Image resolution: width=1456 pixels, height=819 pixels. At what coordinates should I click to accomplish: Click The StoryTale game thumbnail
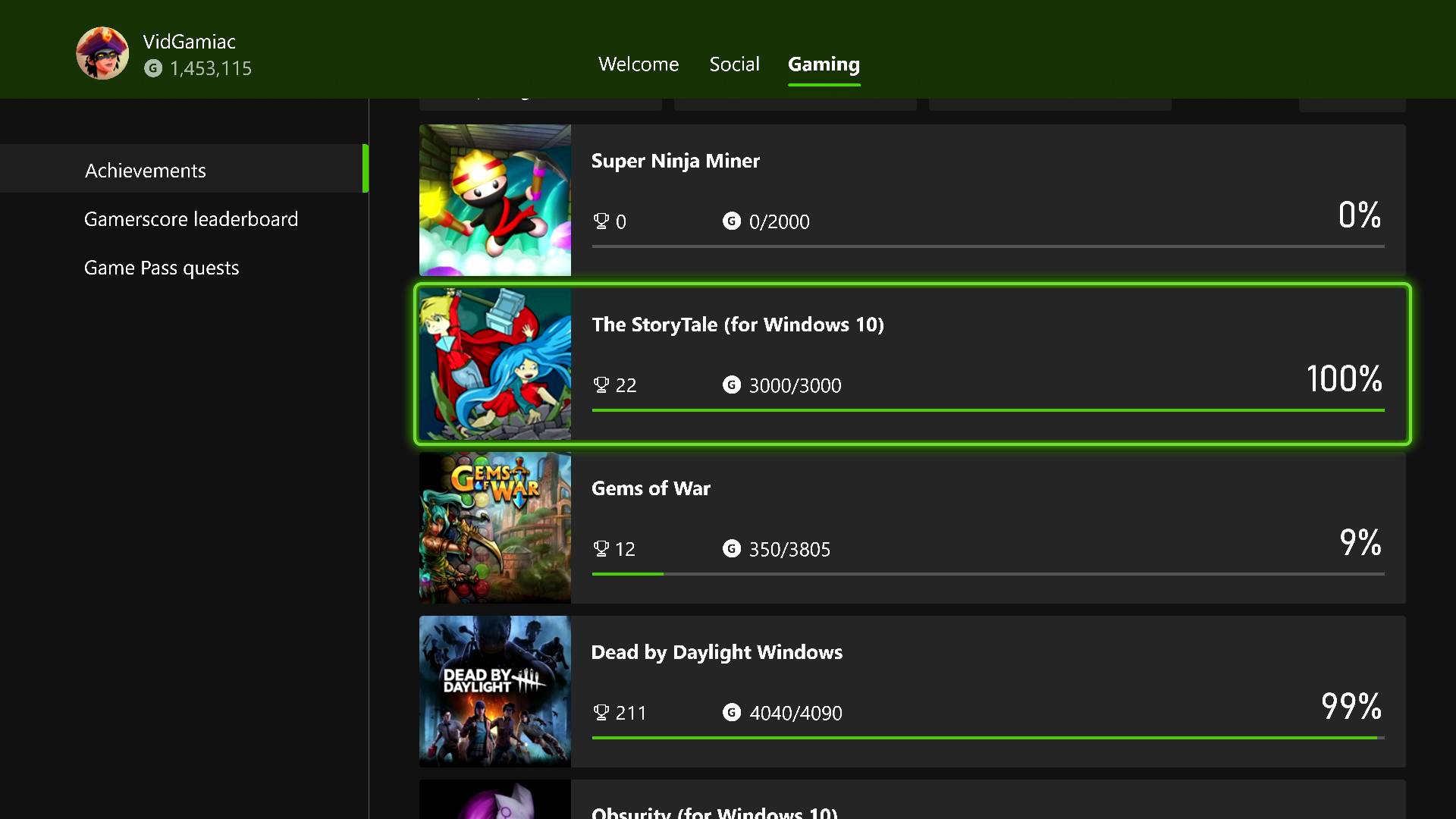[x=495, y=364]
